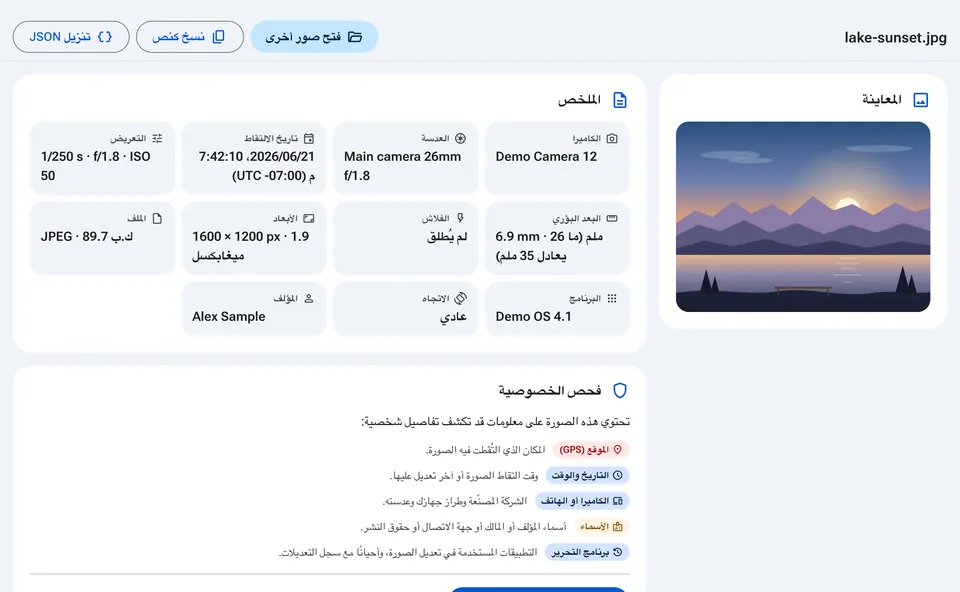Click the copy as text button
Viewport: 960px width, 592px height.
pos(190,37)
